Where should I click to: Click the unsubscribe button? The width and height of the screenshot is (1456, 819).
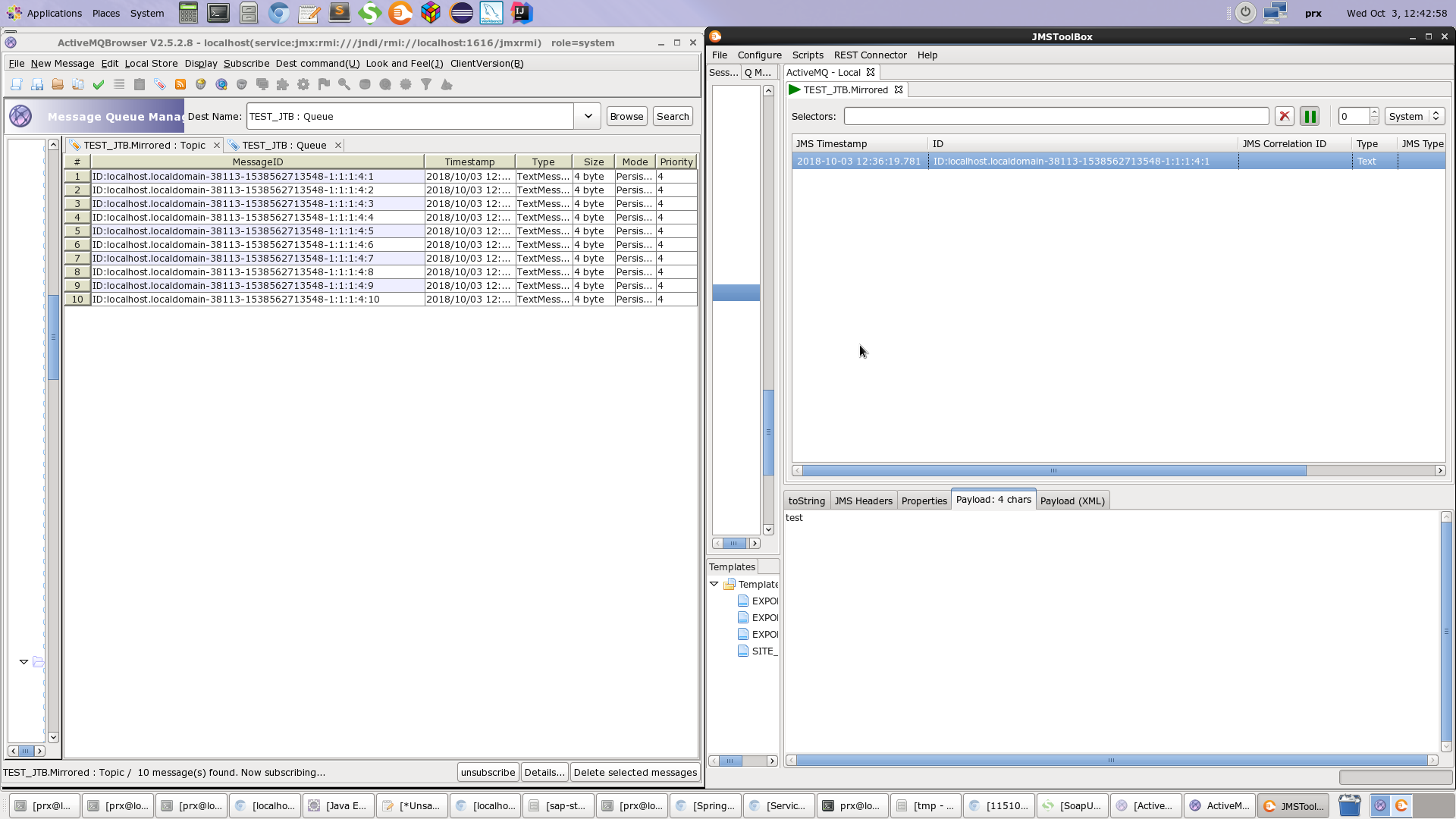(x=488, y=772)
